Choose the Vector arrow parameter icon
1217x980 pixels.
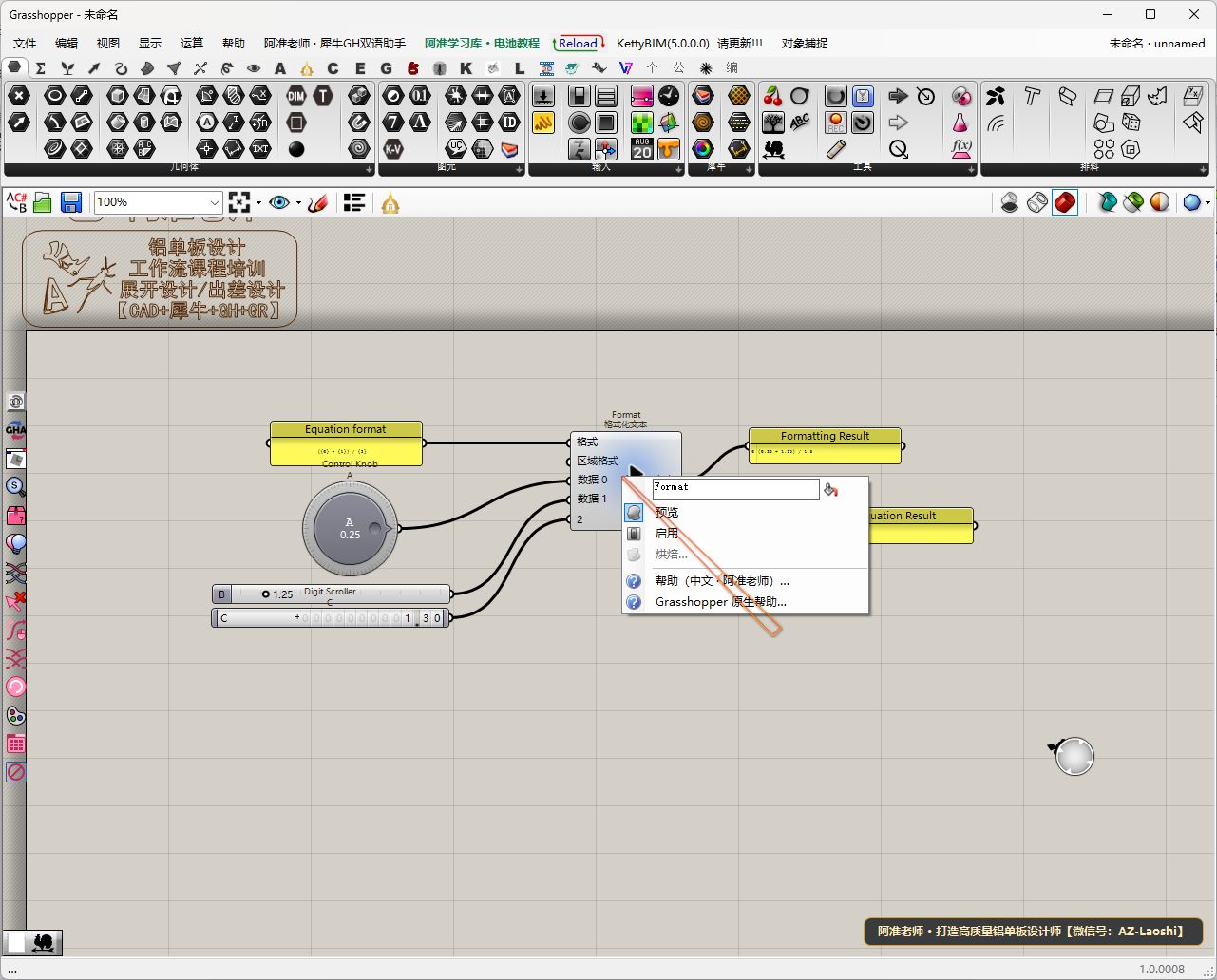click(x=19, y=122)
